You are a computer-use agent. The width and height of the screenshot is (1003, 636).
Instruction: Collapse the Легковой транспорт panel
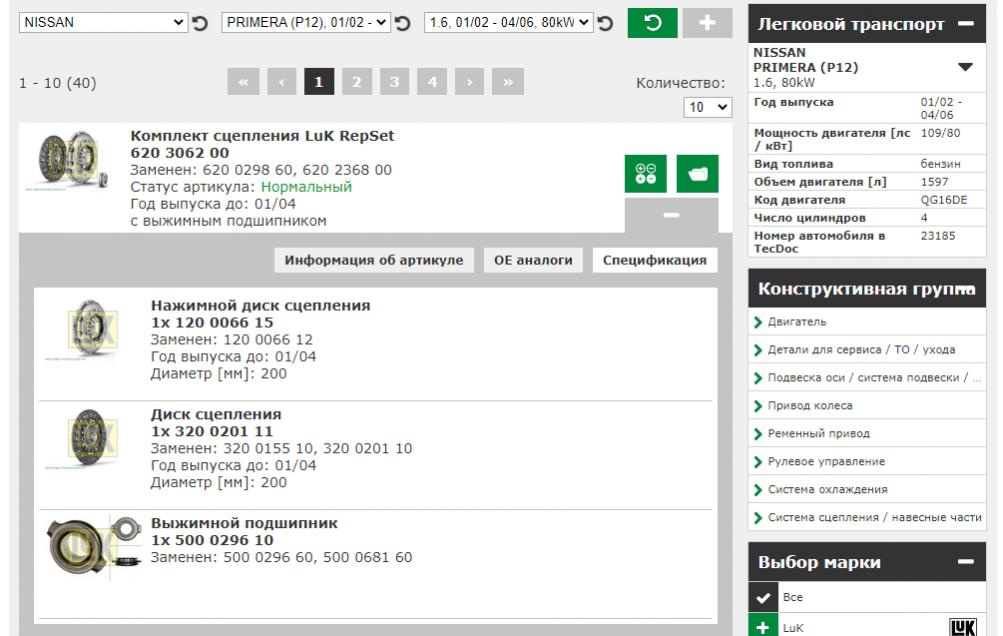(x=966, y=24)
